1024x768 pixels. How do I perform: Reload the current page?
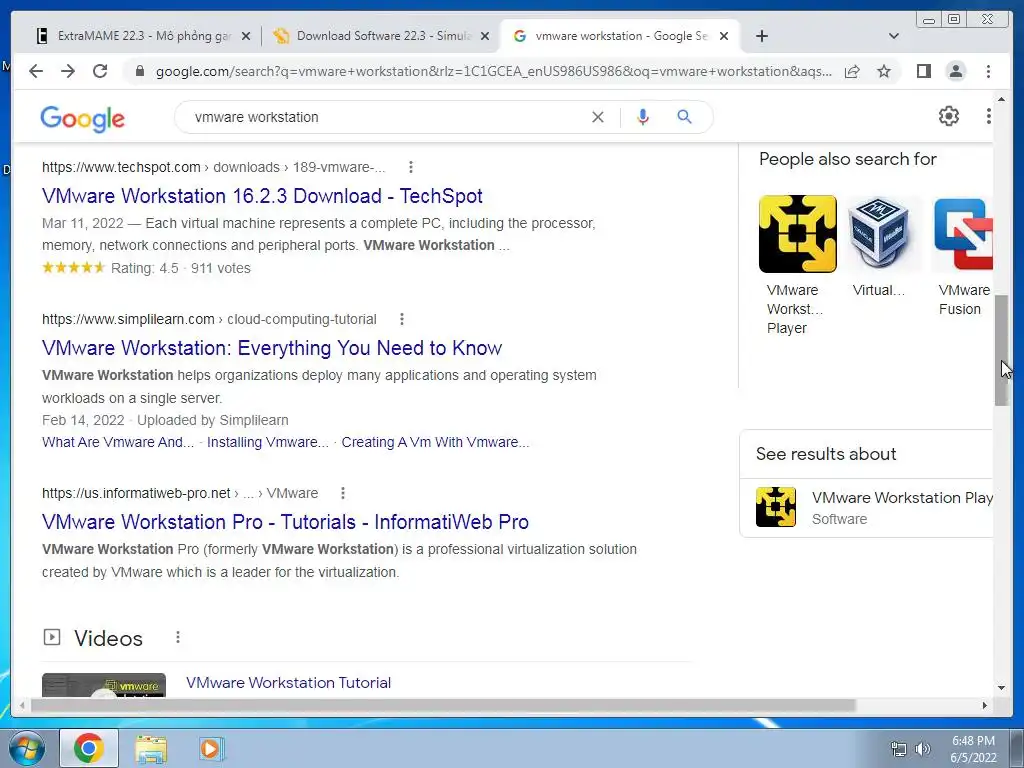[100, 71]
